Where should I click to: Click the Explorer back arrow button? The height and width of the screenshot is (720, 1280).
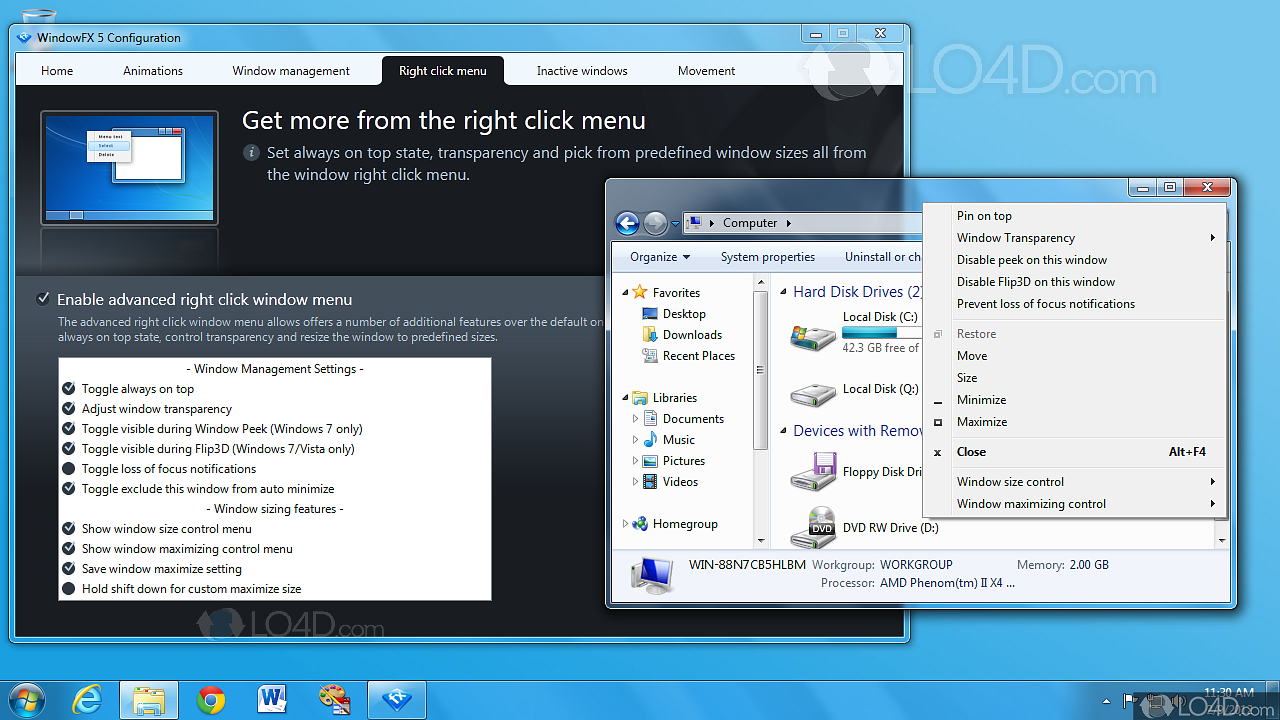627,224
